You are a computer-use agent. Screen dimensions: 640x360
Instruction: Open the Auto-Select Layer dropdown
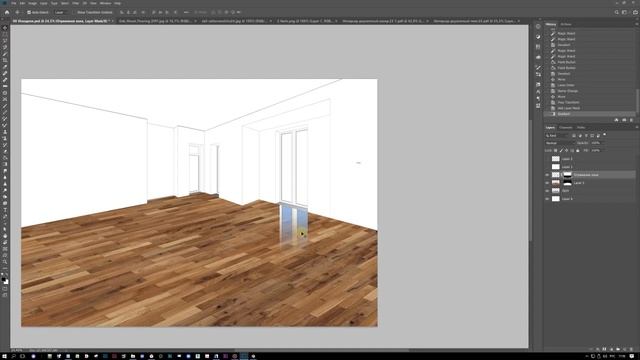pyautogui.click(x=61, y=12)
